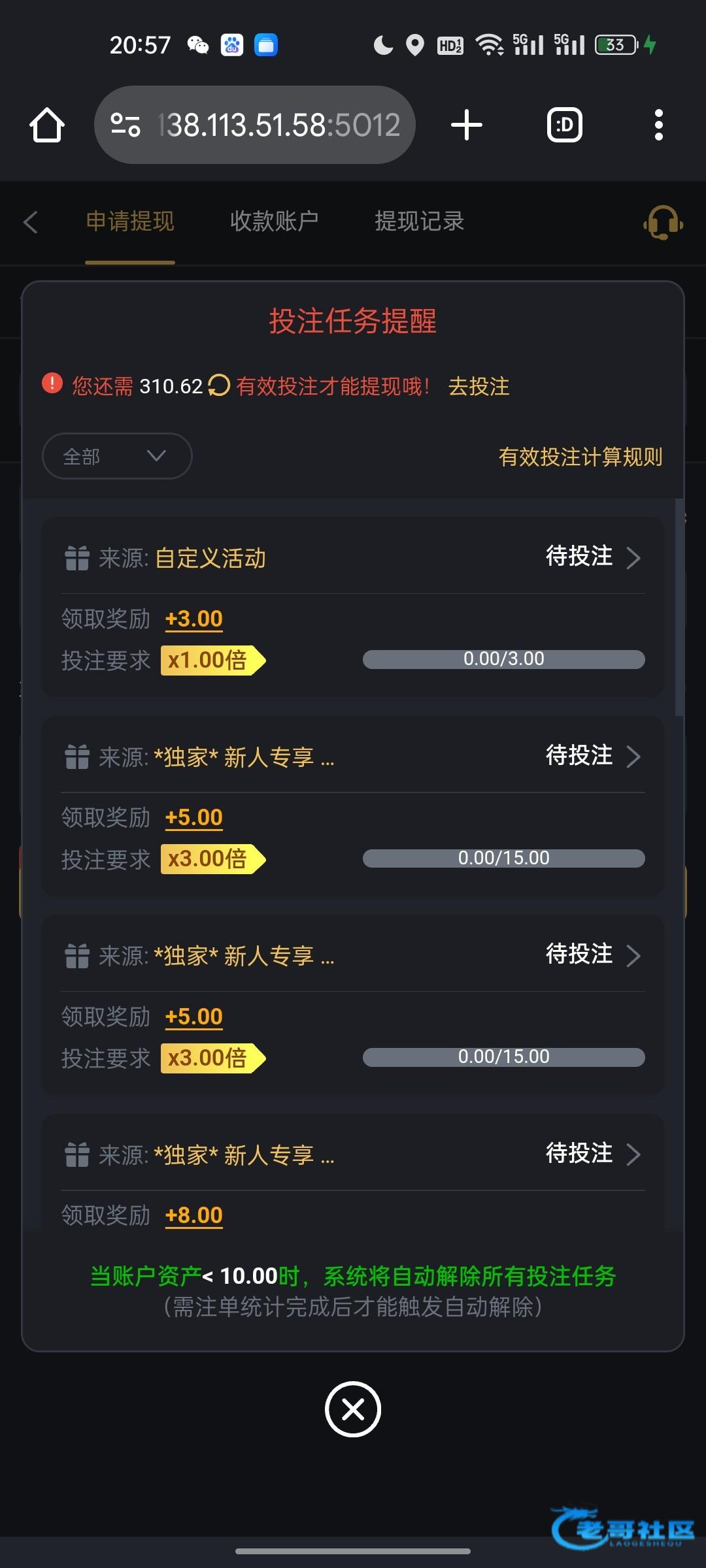Refresh the required valid bet amount
The width and height of the screenshot is (706, 1568).
[x=219, y=385]
